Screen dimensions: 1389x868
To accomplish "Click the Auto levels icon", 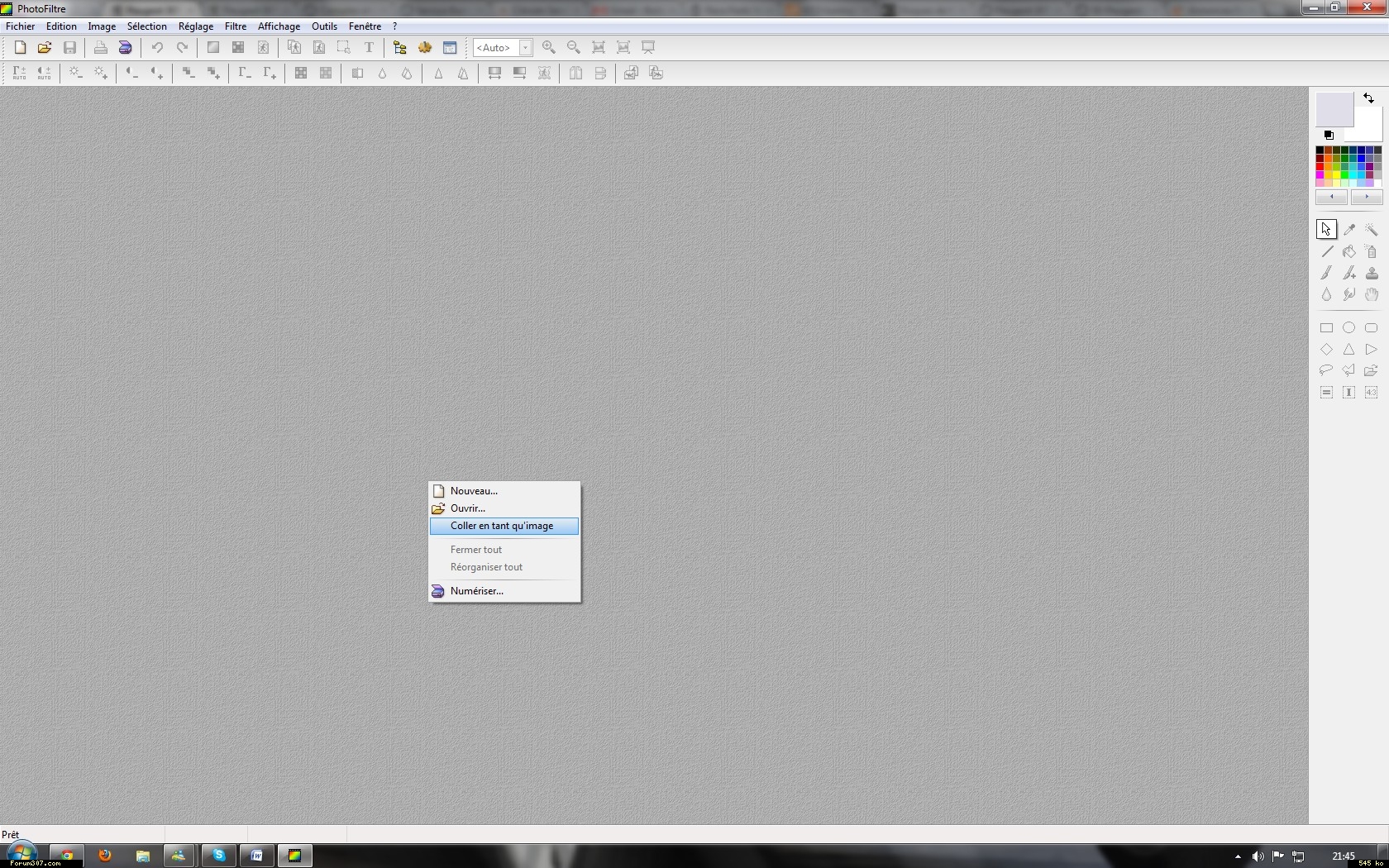I will 20,74.
